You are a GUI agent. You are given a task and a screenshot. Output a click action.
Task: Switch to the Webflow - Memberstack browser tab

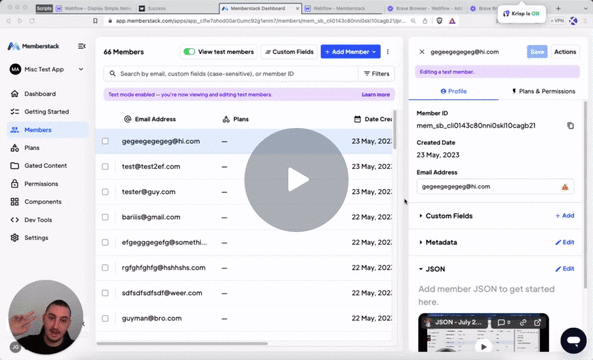[x=339, y=8]
